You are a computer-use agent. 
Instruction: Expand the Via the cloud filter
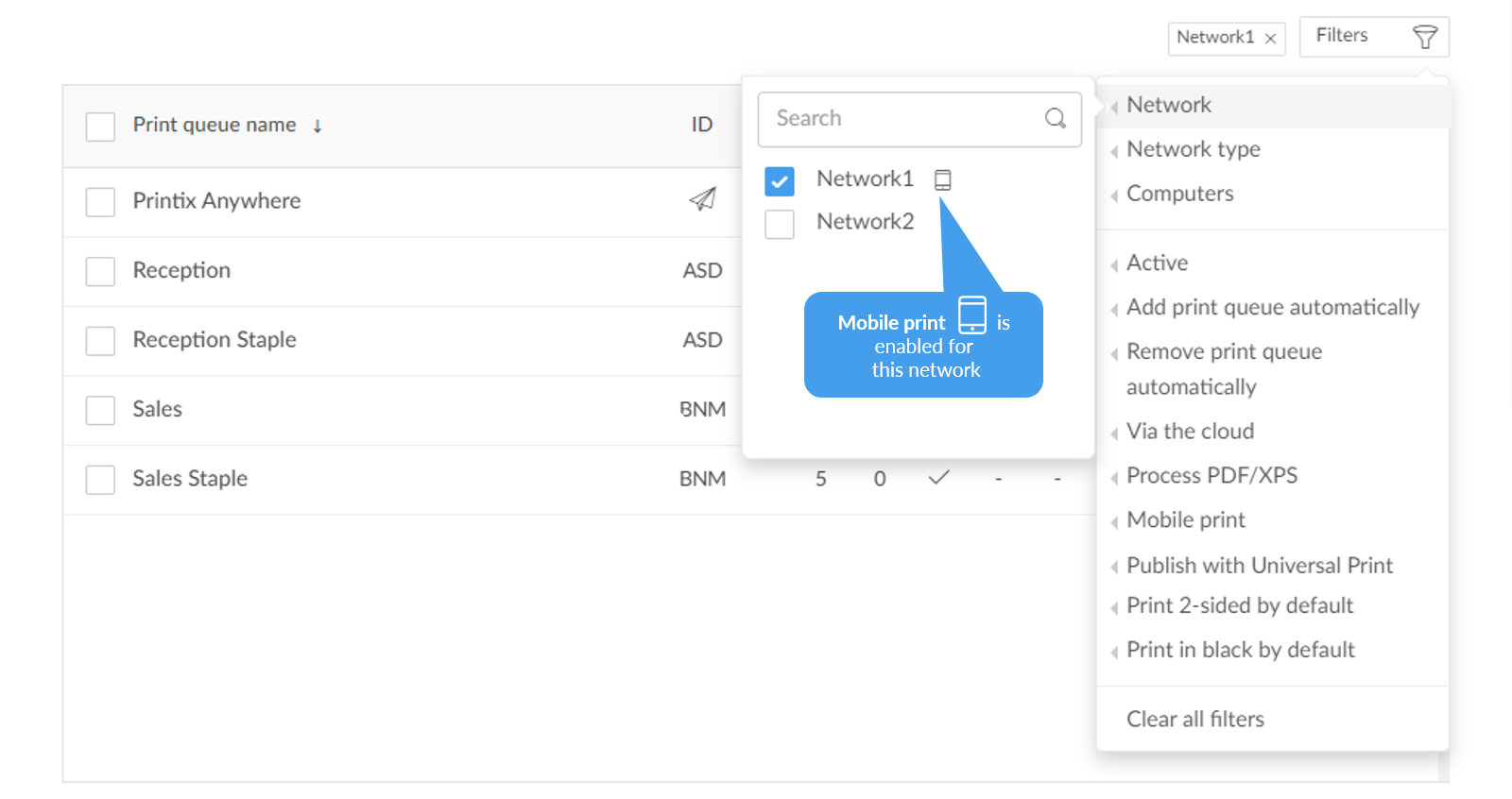tap(1190, 432)
